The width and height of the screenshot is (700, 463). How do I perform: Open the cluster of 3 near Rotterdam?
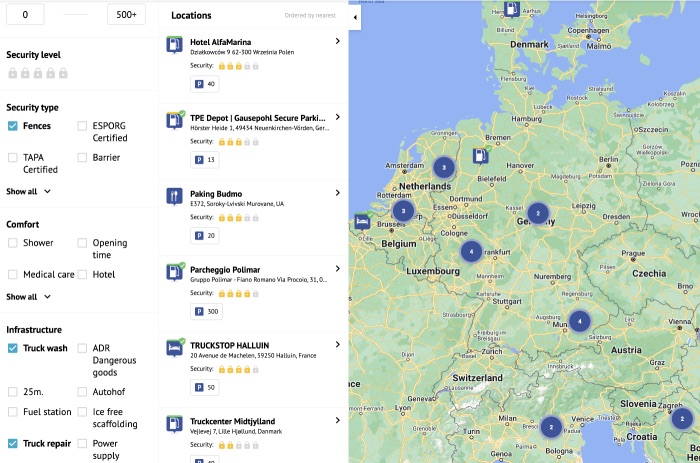point(404,211)
